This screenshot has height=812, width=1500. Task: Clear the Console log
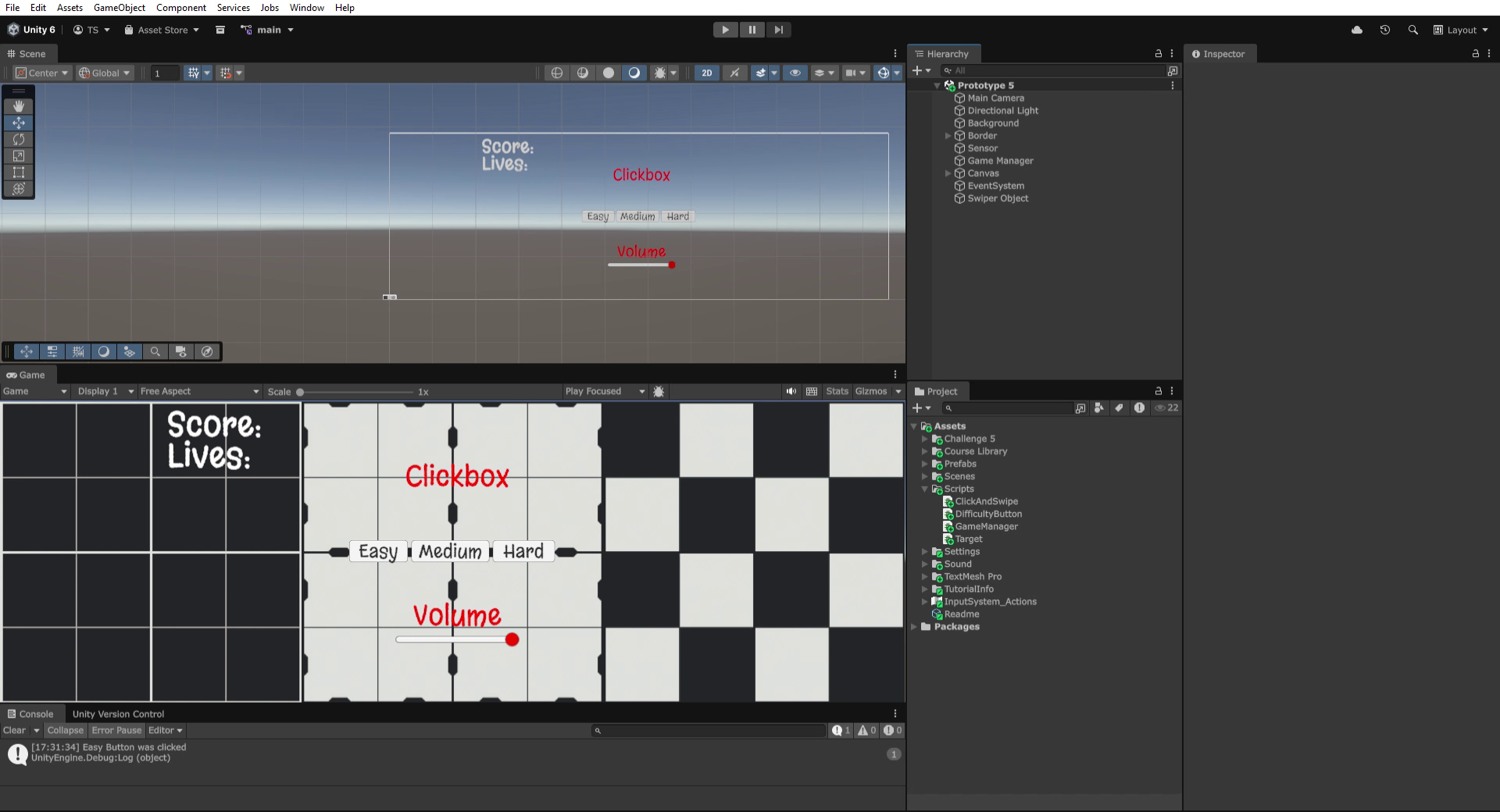15,731
